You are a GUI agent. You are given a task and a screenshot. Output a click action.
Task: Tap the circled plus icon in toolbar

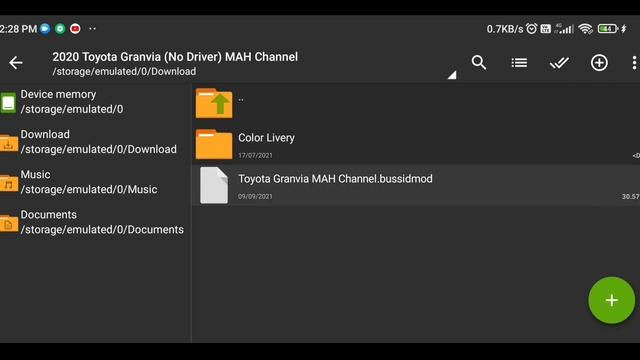click(599, 62)
